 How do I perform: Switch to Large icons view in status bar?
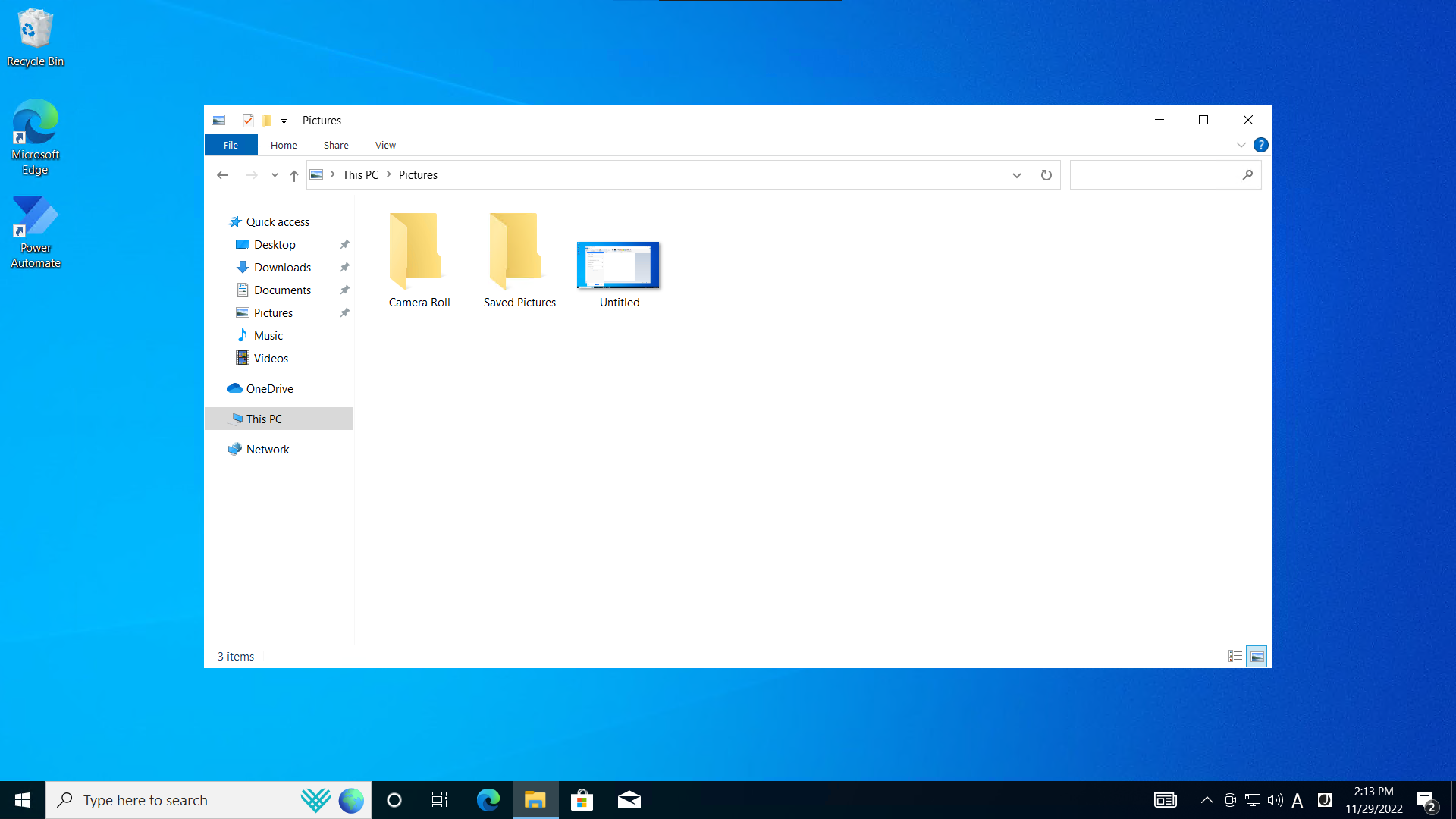coord(1257,656)
